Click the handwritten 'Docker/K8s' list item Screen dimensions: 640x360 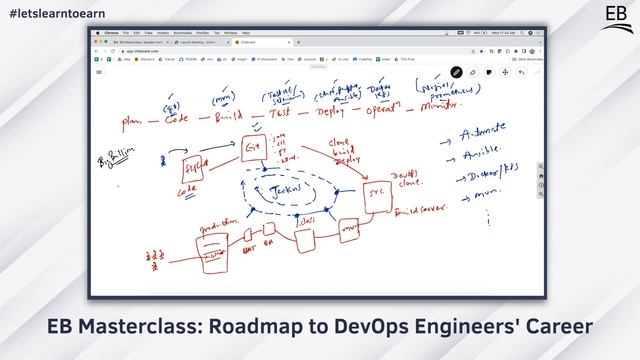tap(493, 173)
